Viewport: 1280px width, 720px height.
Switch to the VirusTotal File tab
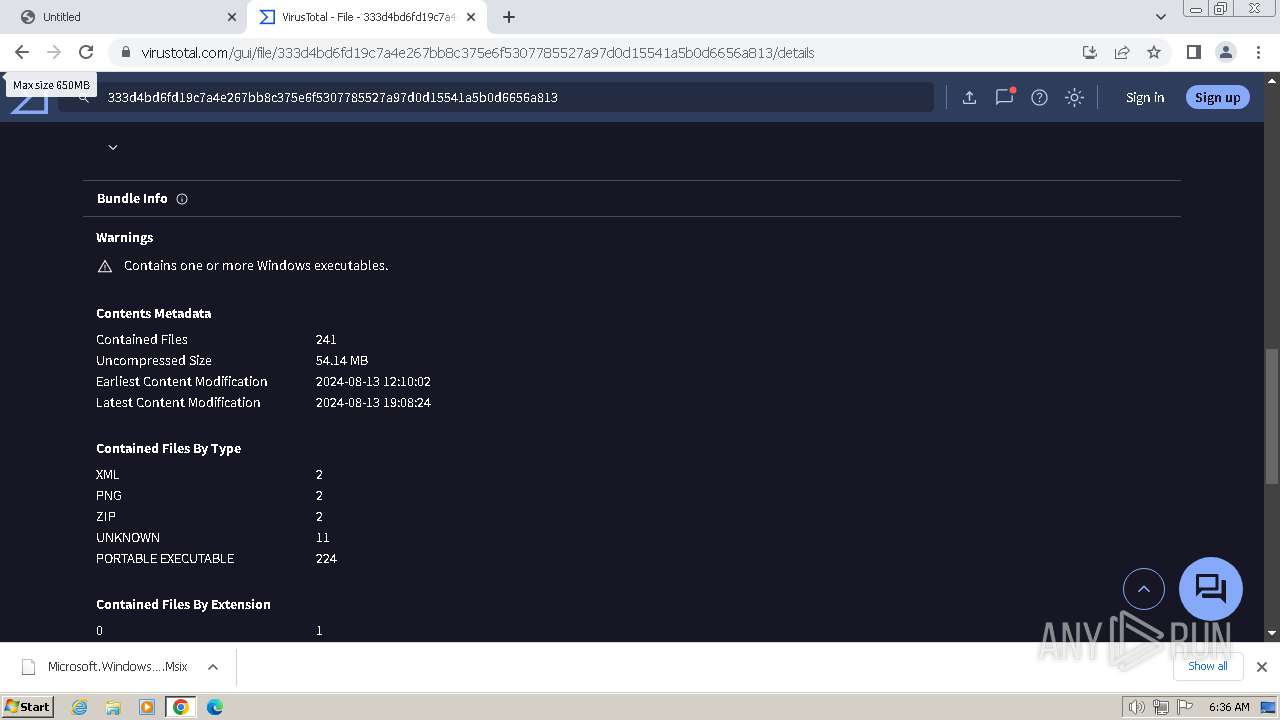pos(367,17)
